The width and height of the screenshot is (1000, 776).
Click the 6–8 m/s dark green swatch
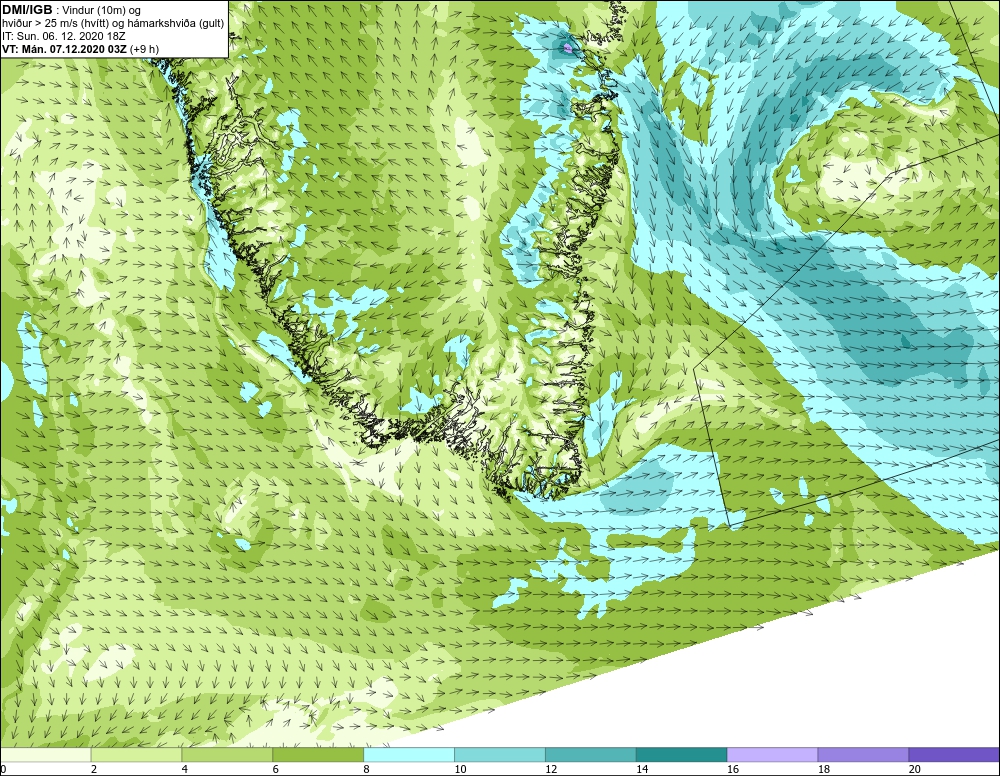318,755
